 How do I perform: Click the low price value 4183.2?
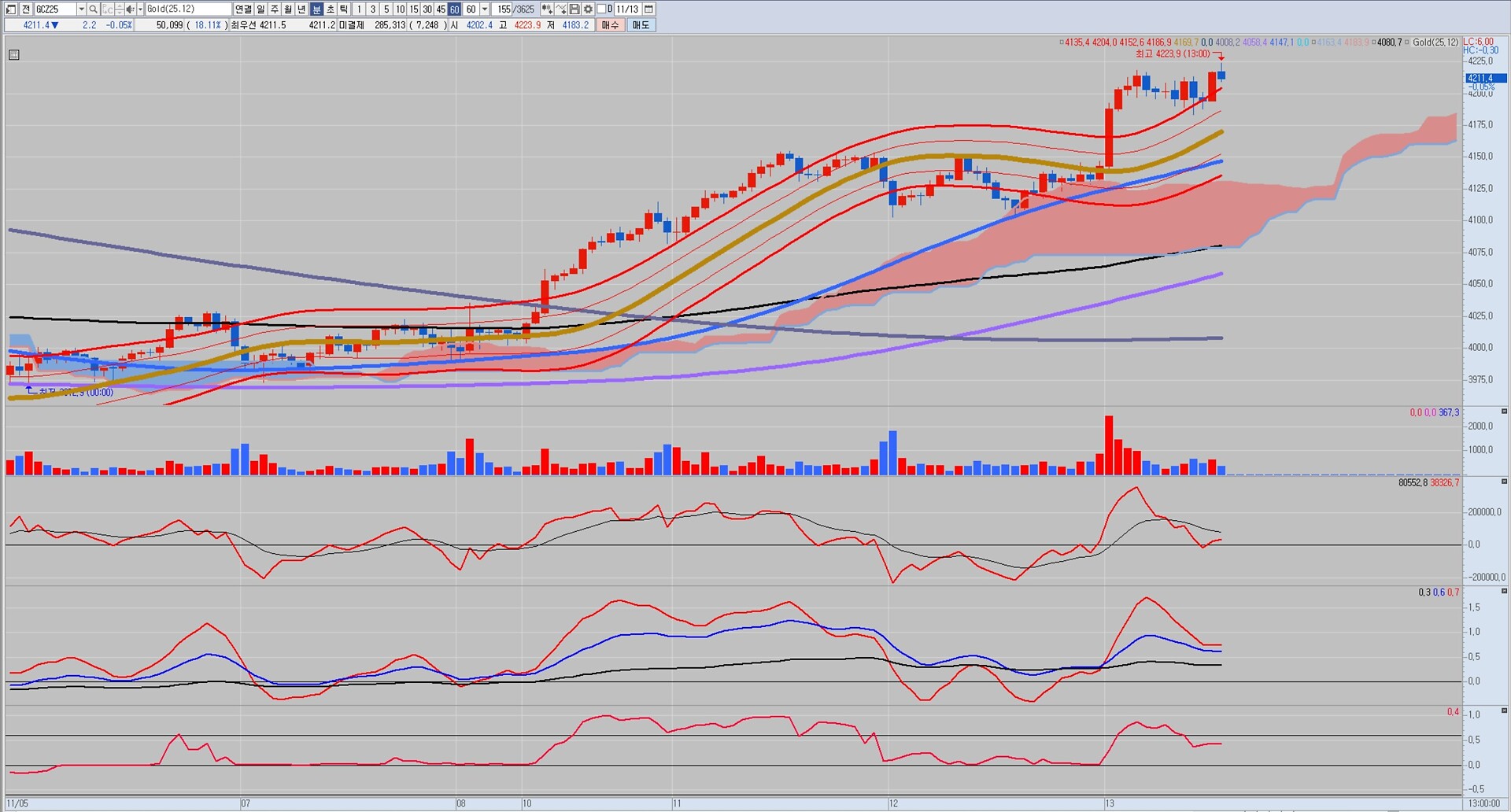pos(575,25)
